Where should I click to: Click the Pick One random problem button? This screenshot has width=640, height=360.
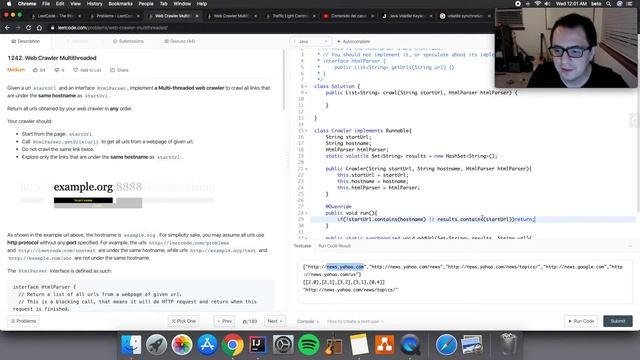point(184,321)
